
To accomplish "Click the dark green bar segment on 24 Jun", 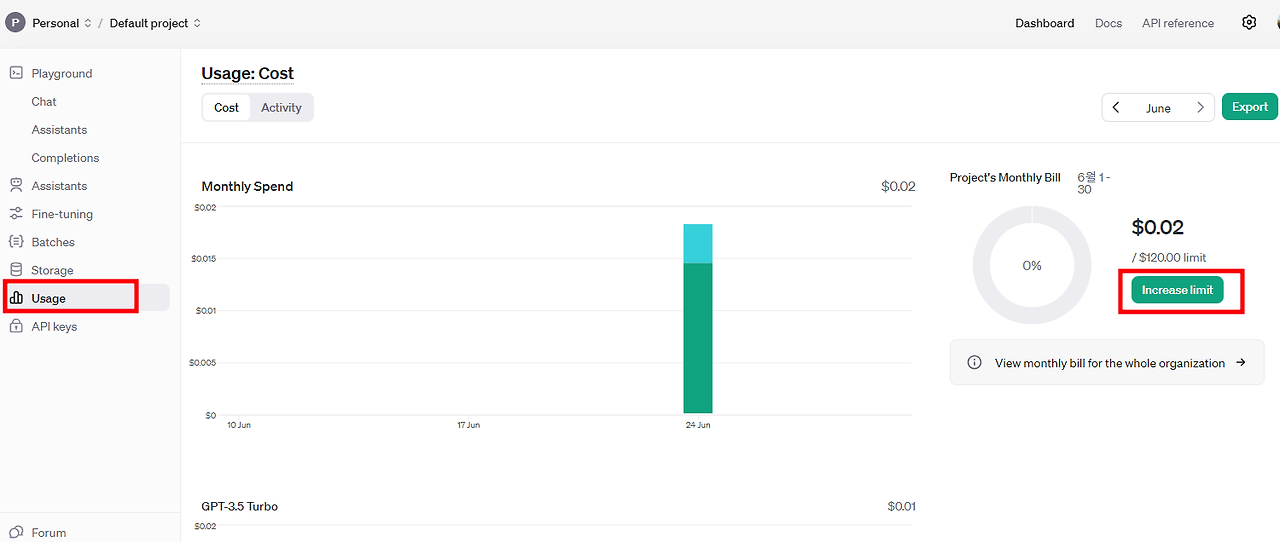I will coord(698,338).
